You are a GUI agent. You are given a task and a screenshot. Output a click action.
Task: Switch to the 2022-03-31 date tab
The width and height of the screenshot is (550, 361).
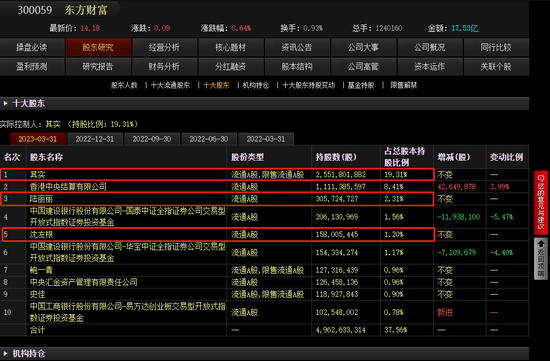[266, 139]
